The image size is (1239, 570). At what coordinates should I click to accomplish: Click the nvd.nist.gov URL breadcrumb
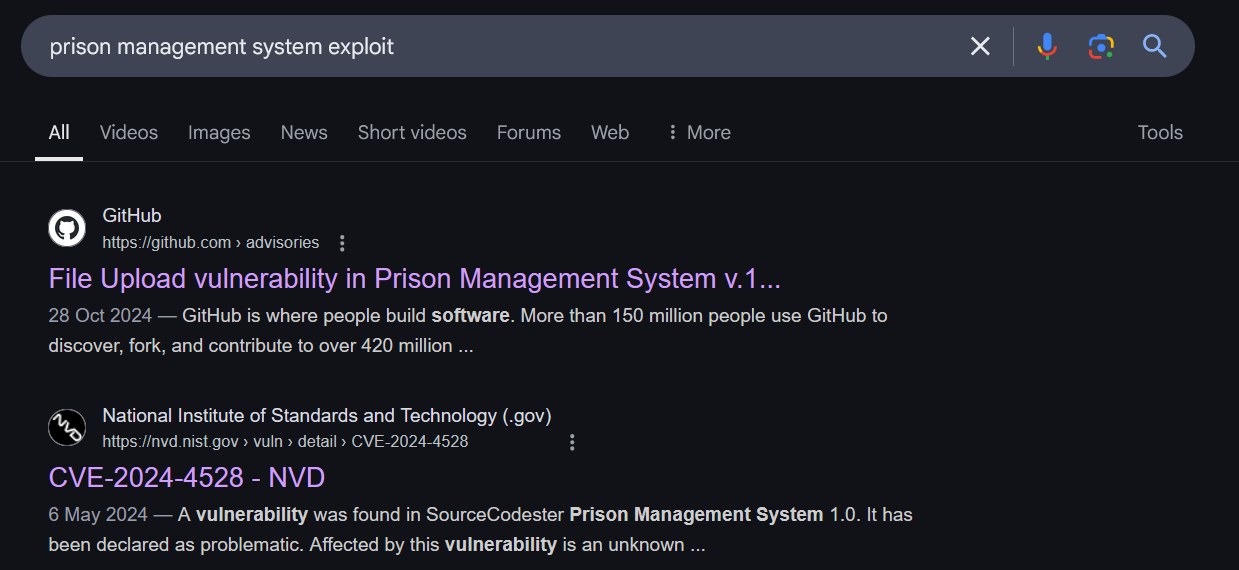click(285, 441)
